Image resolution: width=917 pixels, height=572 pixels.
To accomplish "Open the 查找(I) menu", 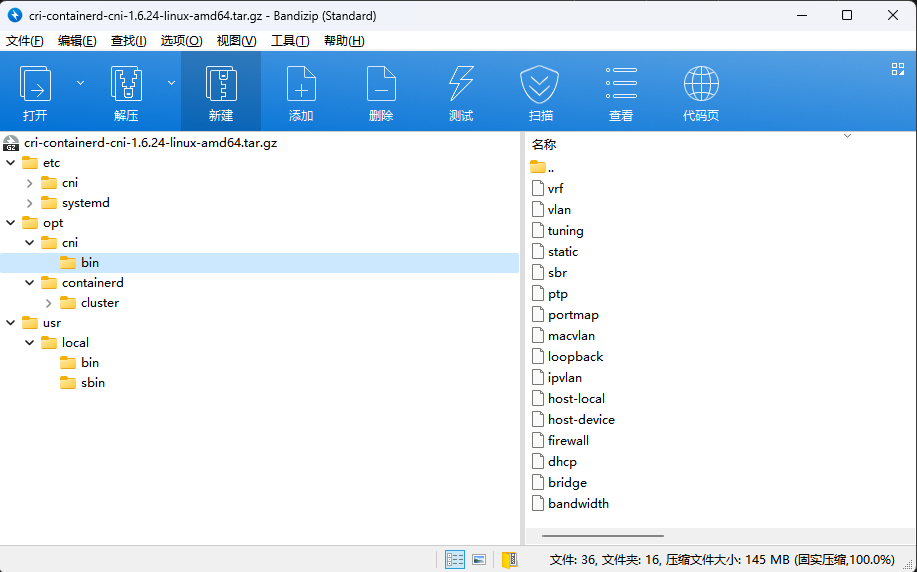I will [129, 41].
